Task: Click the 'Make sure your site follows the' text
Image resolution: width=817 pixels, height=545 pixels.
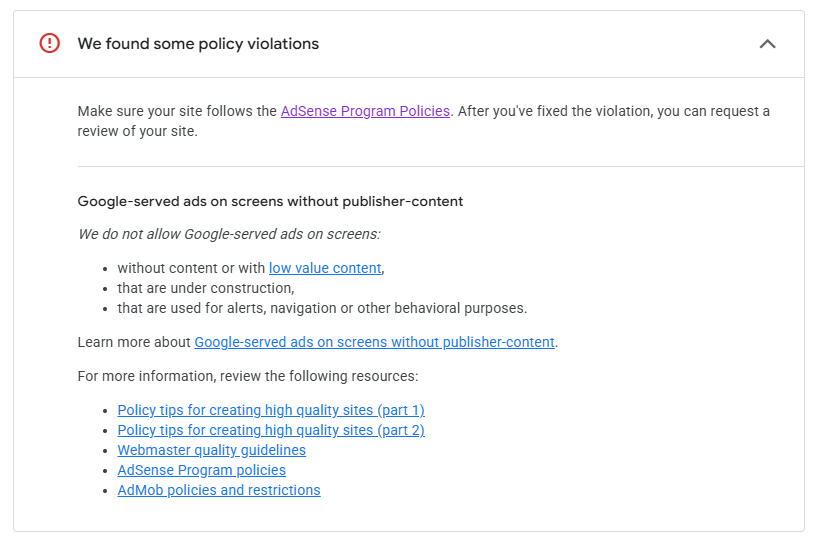Action: click(177, 111)
